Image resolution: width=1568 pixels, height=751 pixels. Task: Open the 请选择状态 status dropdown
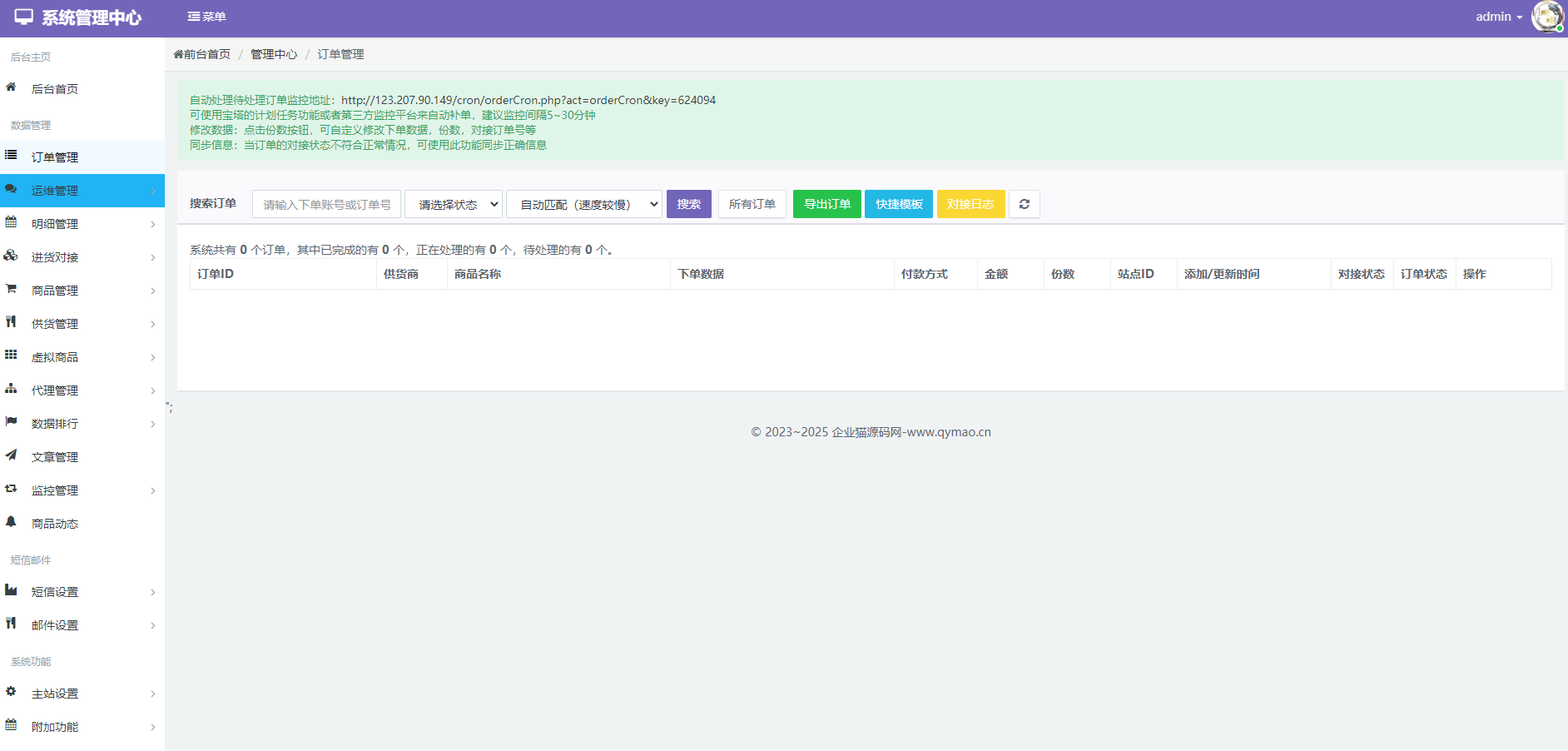click(x=454, y=204)
